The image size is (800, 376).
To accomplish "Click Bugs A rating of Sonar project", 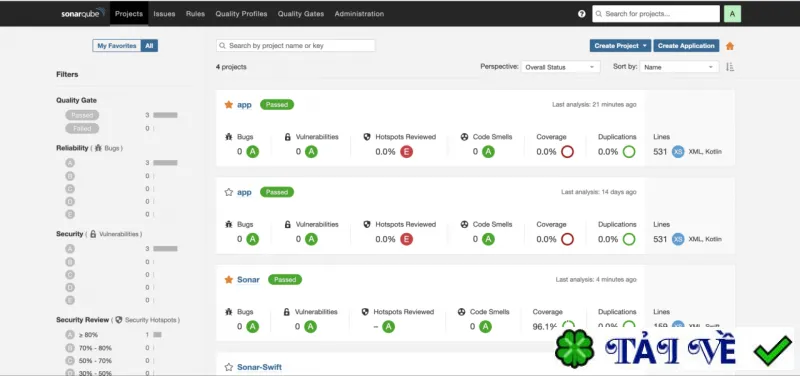I will point(253,327).
